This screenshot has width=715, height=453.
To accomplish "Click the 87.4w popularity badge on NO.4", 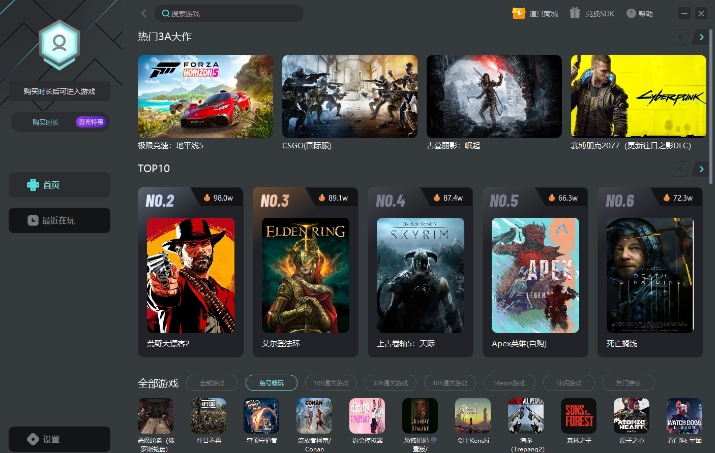I will [x=448, y=198].
